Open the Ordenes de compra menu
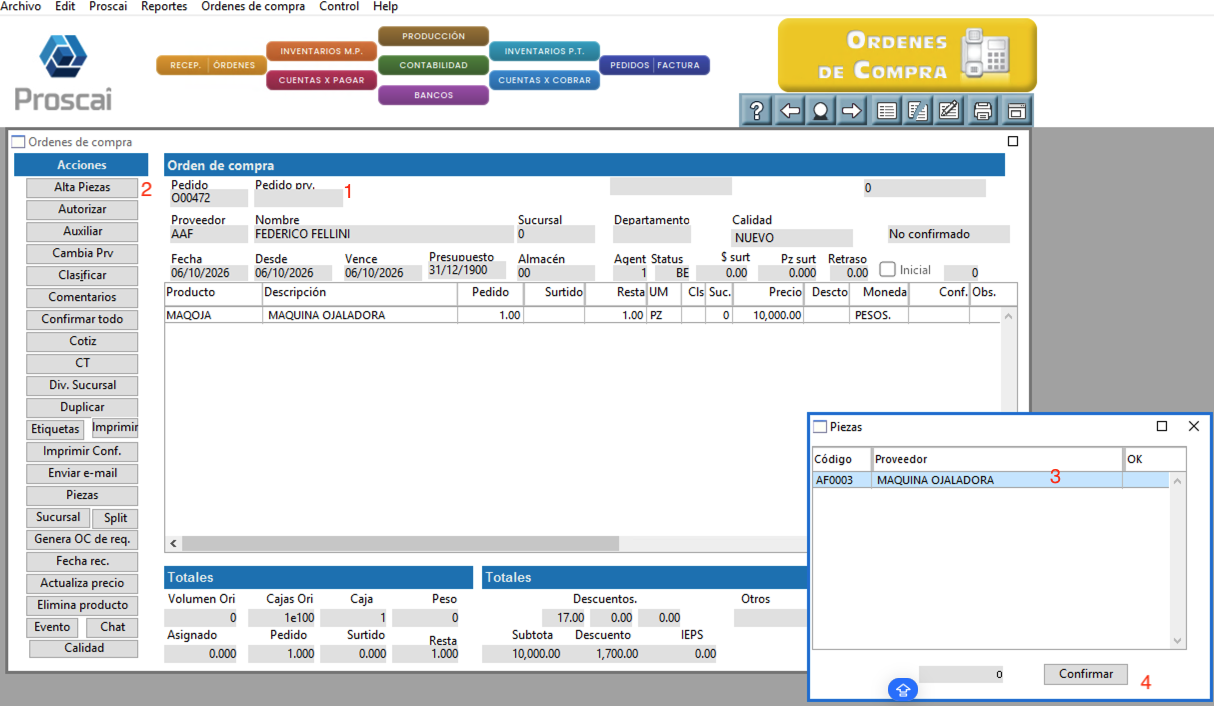The width and height of the screenshot is (1214, 706). 254,6
